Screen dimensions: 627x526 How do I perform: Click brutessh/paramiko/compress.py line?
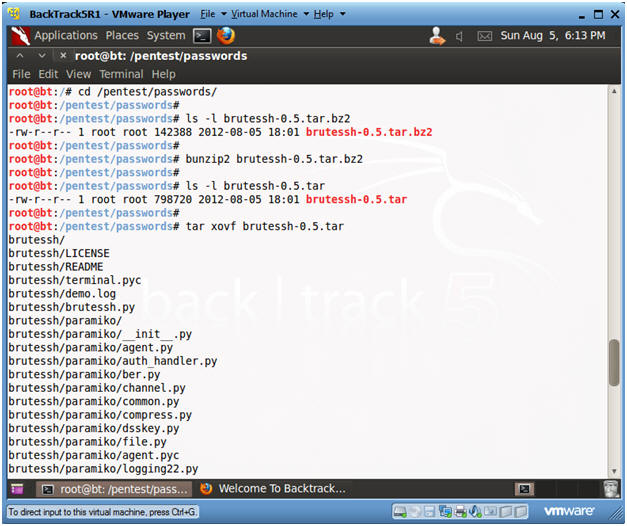(100, 415)
